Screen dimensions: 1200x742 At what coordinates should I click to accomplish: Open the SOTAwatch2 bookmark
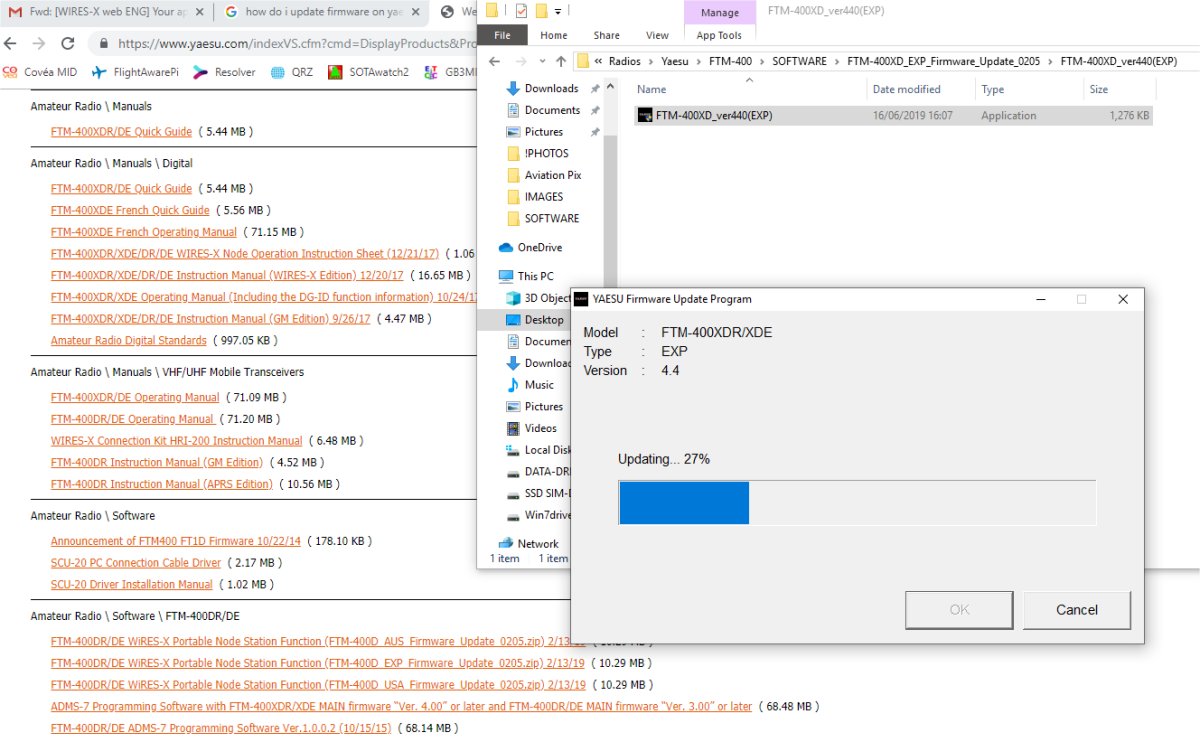click(369, 72)
